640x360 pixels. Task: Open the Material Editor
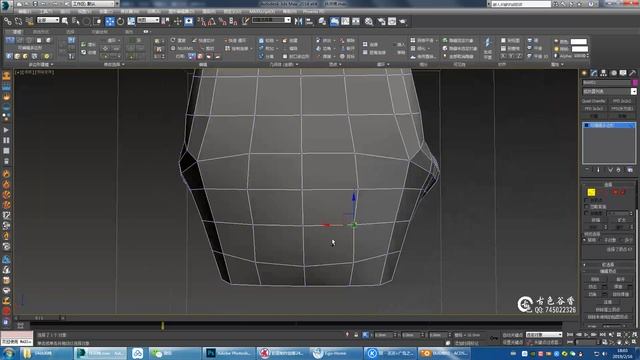369,21
